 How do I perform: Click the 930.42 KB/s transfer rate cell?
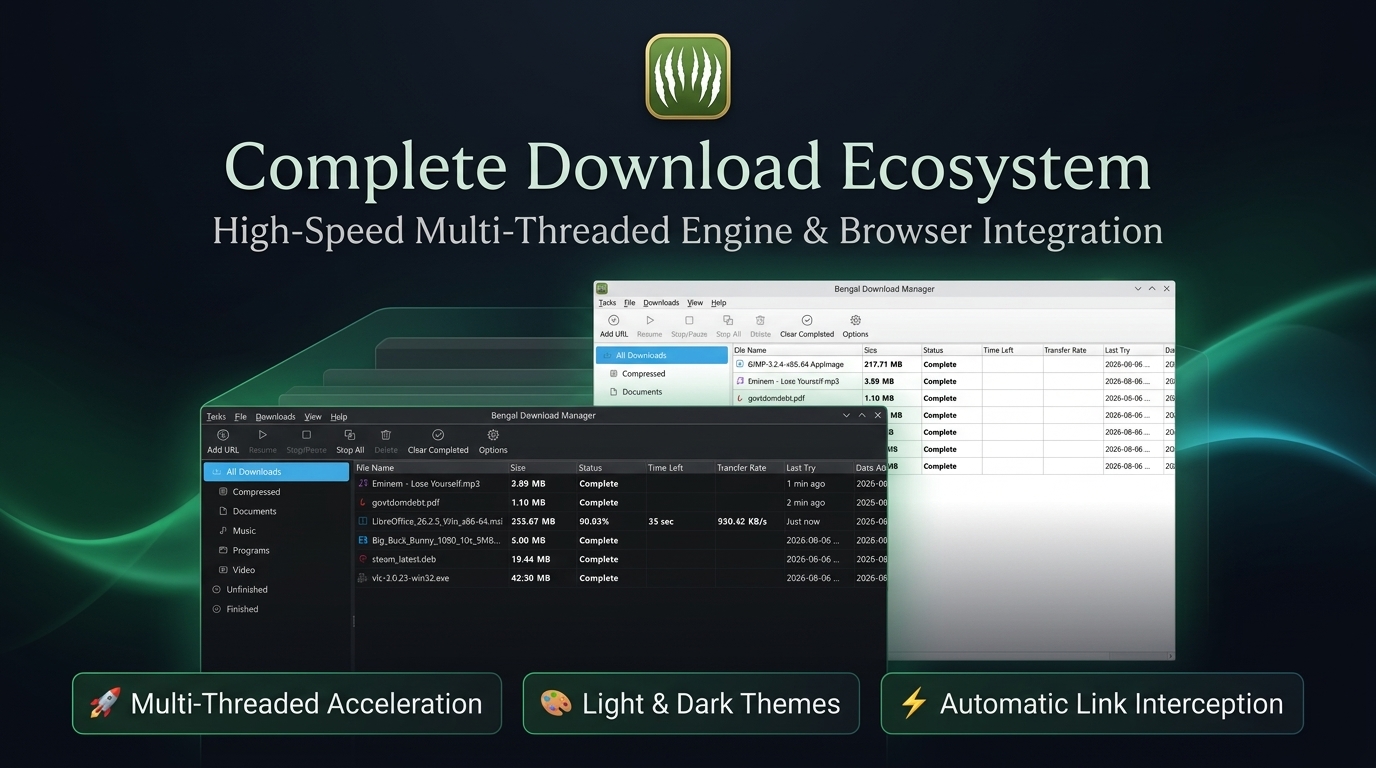pos(742,522)
